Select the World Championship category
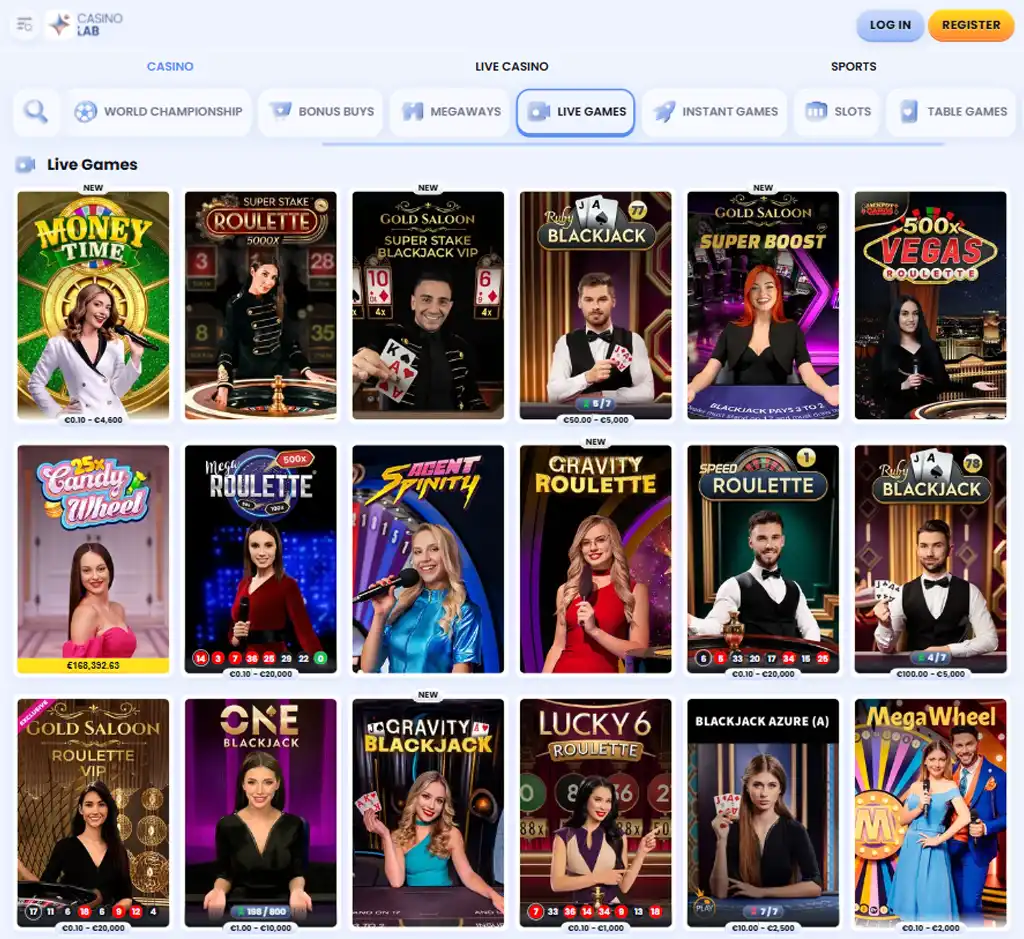Screen dimensions: 1024x939 click(x=158, y=112)
